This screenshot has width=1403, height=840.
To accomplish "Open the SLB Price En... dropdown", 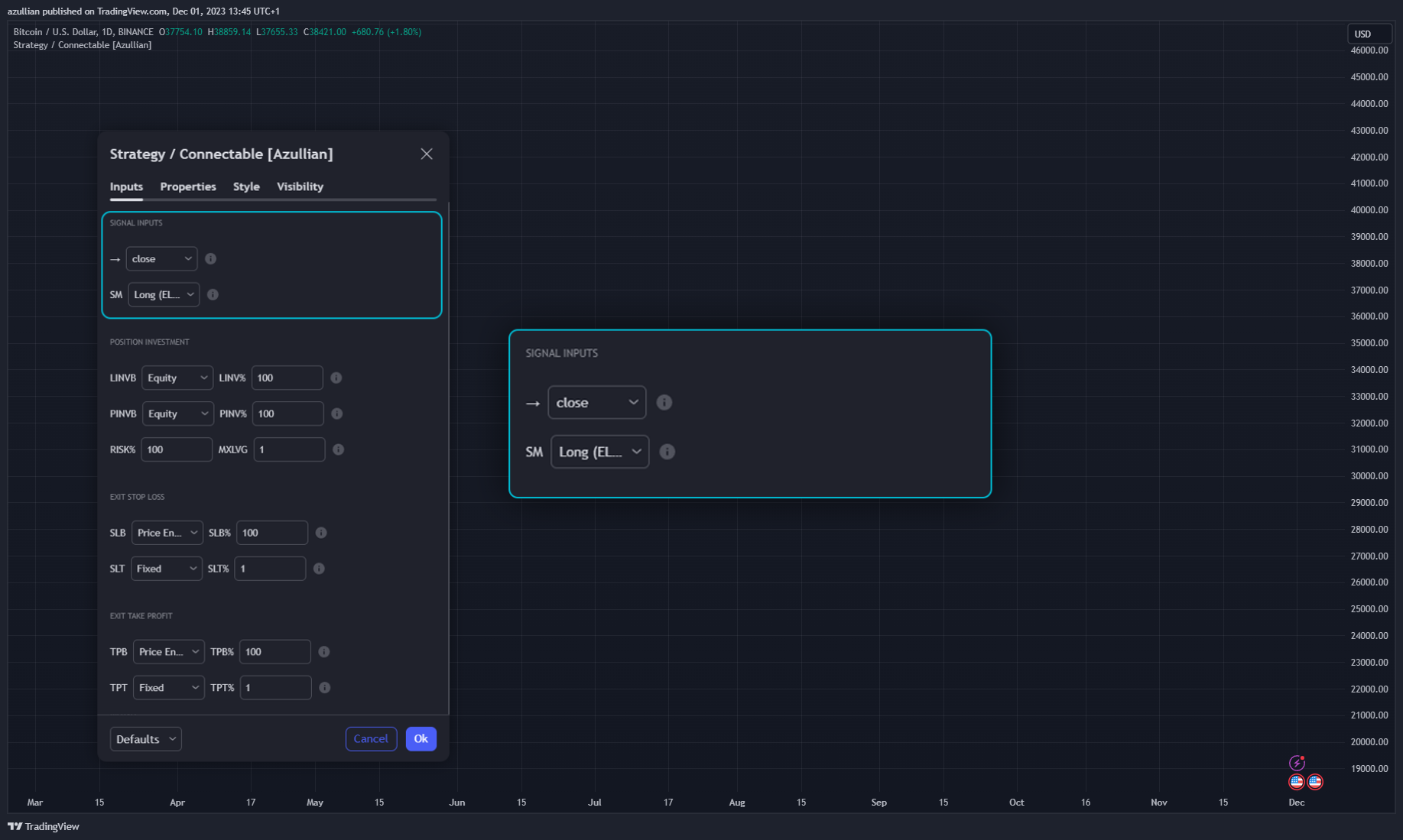I will click(x=167, y=533).
